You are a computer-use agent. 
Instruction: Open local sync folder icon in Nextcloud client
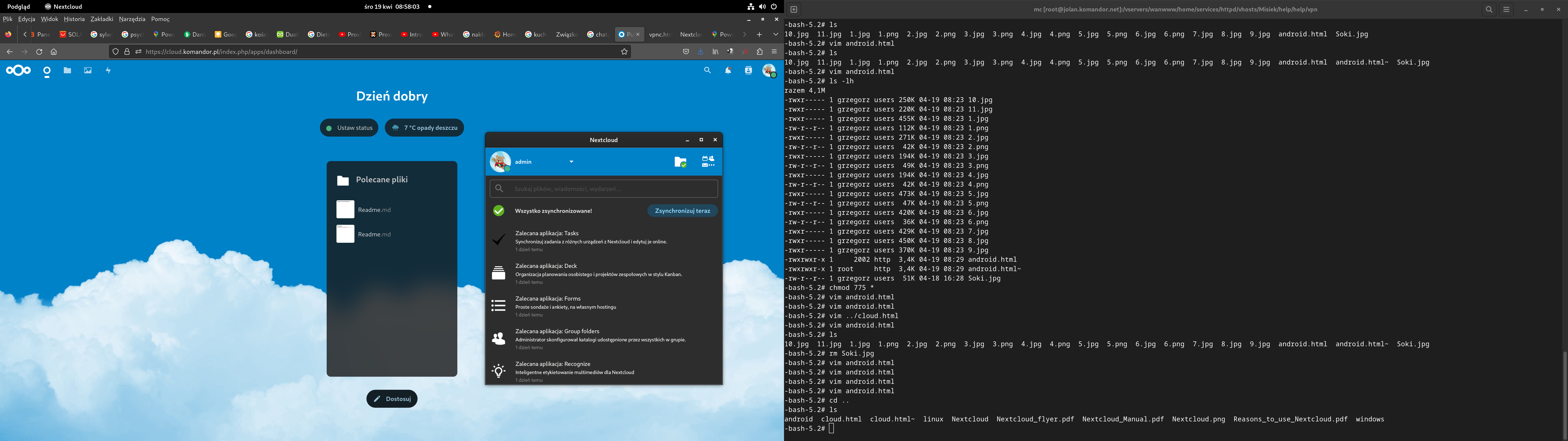tap(680, 162)
